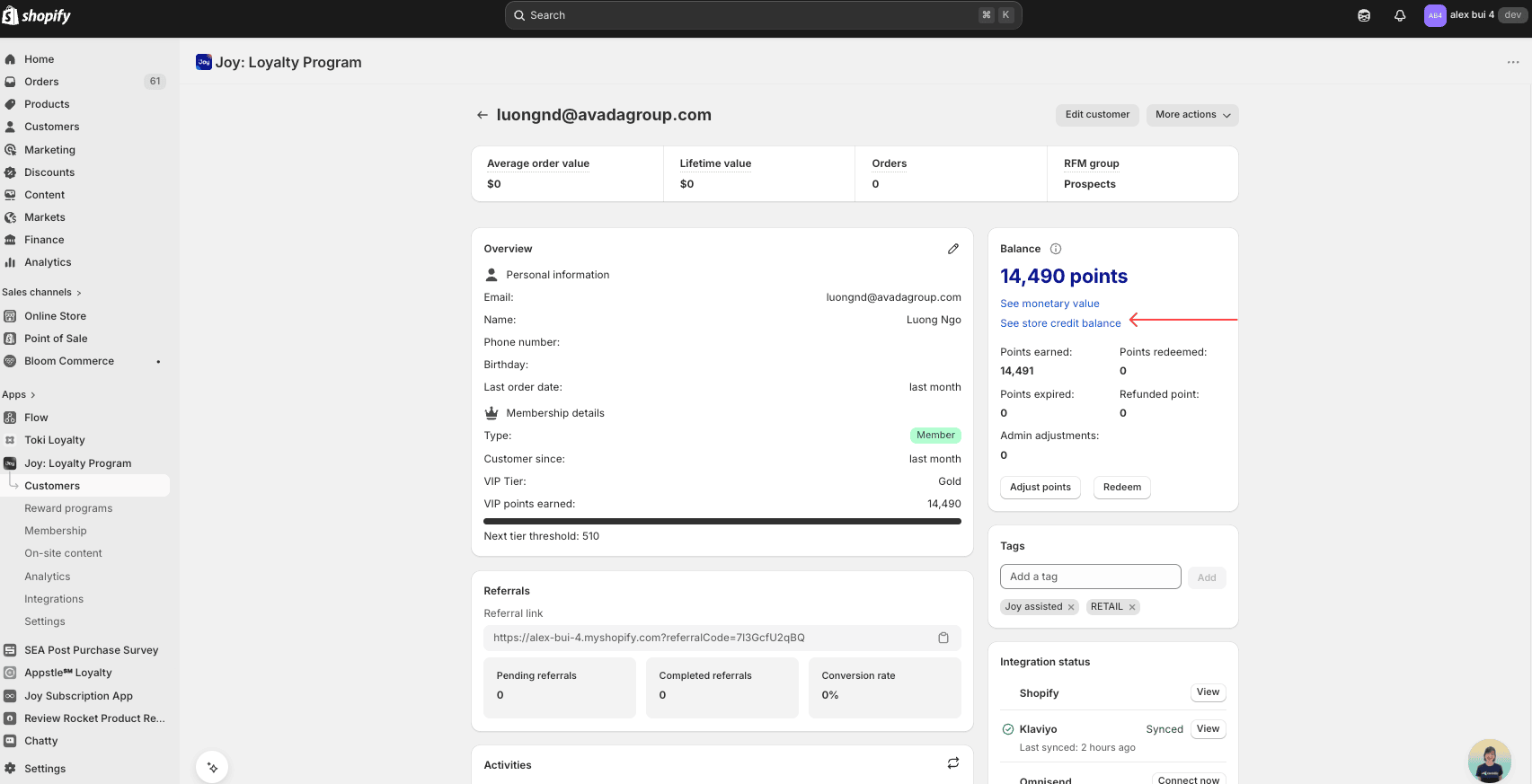Click the Orders icon in sidebar

(x=10, y=82)
